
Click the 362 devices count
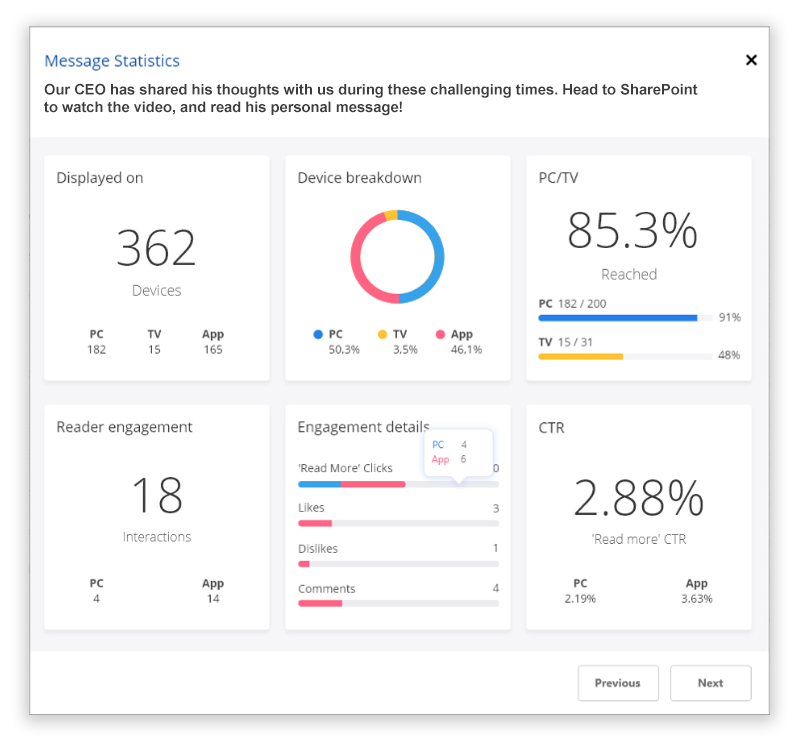157,248
